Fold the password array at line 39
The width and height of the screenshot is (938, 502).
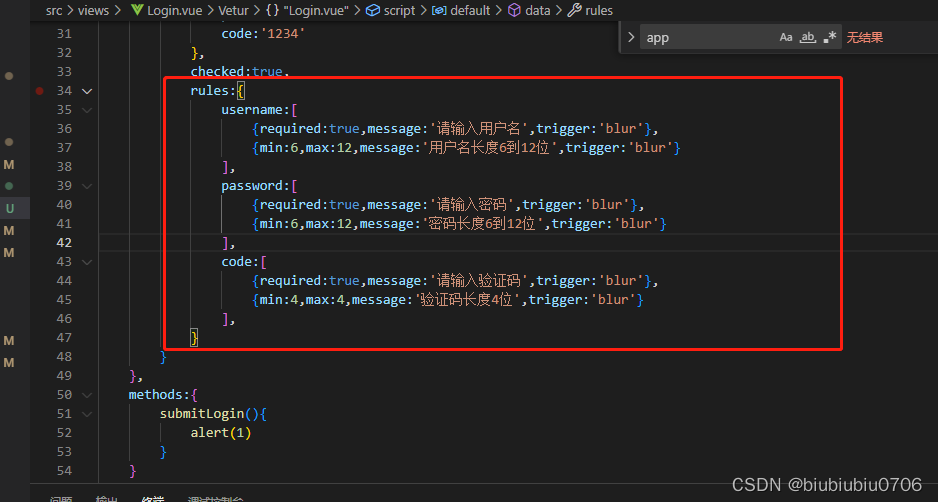coord(87,186)
